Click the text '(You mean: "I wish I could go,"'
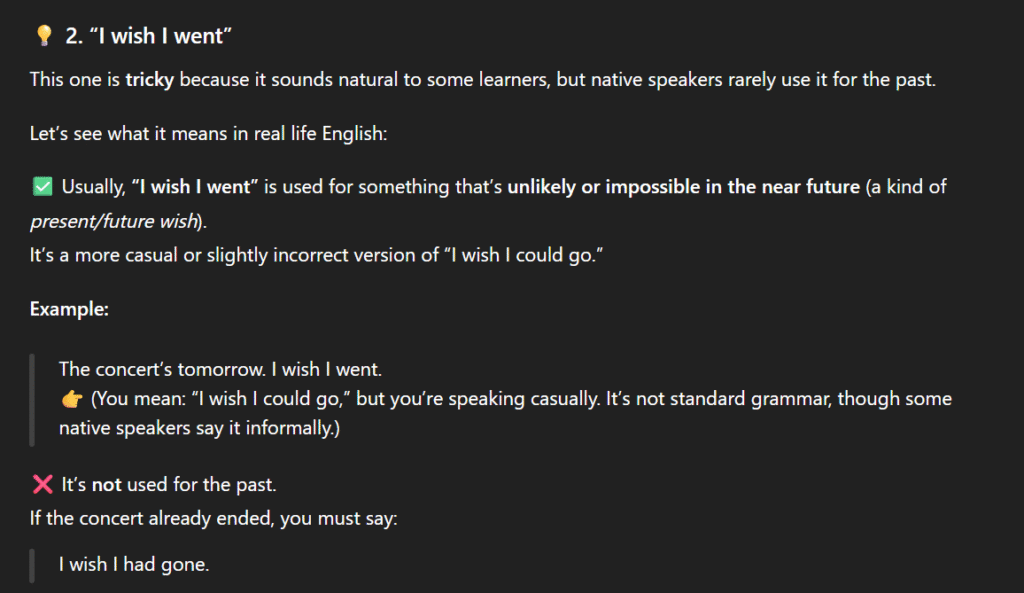The image size is (1024, 593). (216, 400)
